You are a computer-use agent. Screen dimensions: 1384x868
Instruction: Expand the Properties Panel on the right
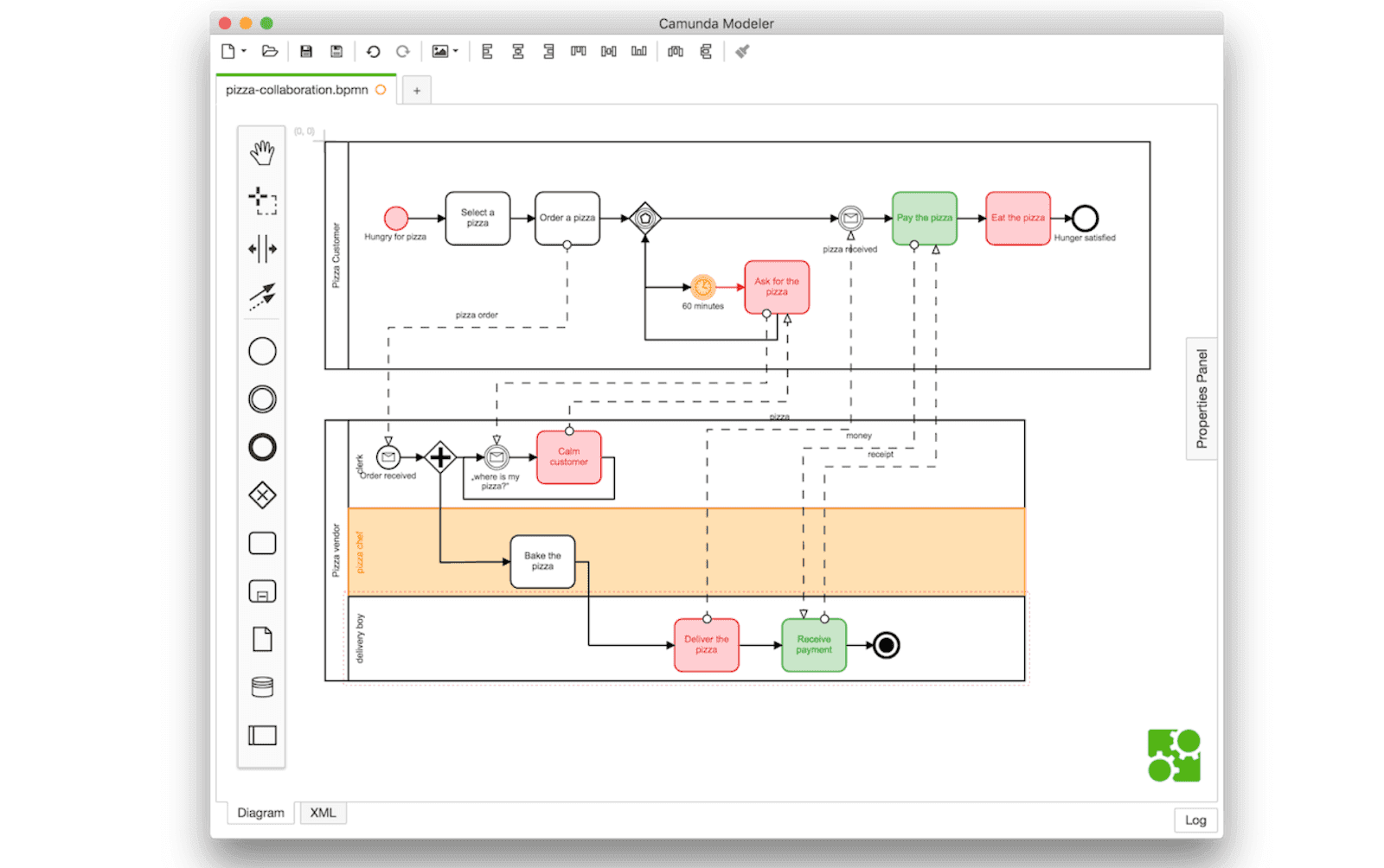click(x=1201, y=398)
